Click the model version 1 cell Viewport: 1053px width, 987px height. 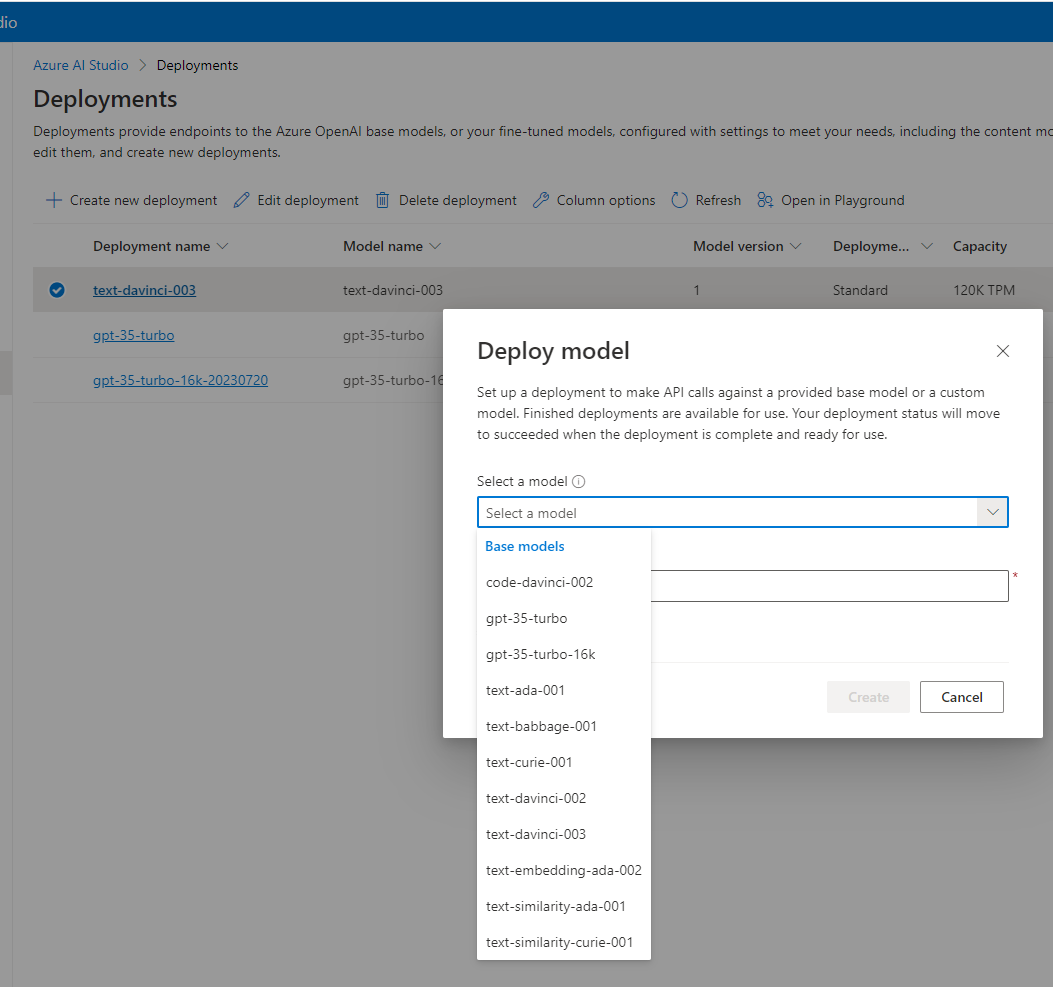pos(696,290)
